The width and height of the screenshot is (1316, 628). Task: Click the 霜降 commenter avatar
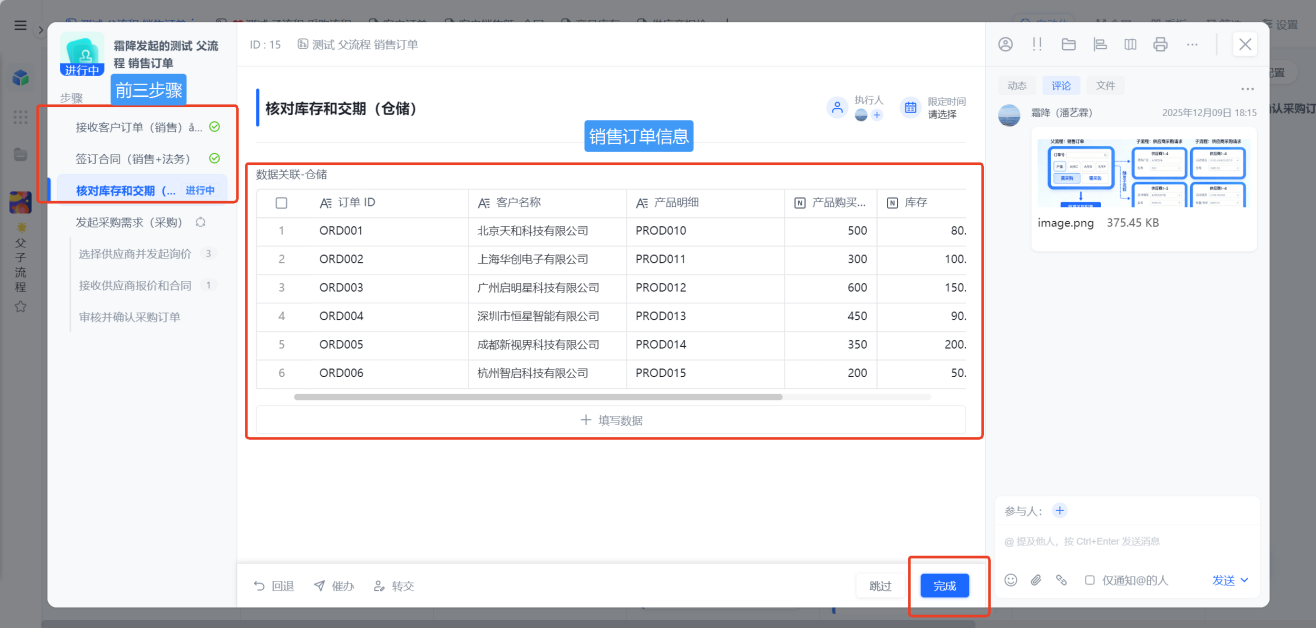pos(1009,115)
